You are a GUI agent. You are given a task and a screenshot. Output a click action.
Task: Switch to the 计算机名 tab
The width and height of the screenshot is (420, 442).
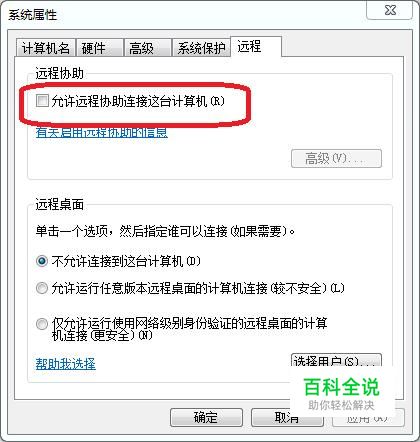tap(46, 48)
